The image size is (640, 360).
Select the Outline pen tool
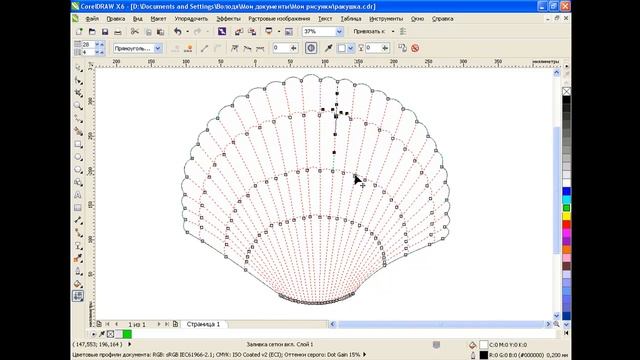click(78, 271)
